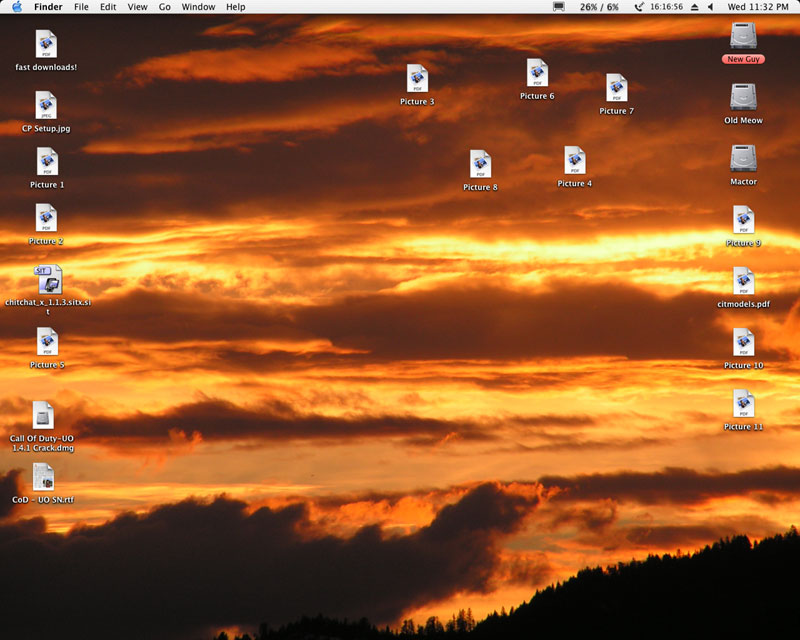Select the Old Meow hard drive icon
800x640 pixels.
743,97
